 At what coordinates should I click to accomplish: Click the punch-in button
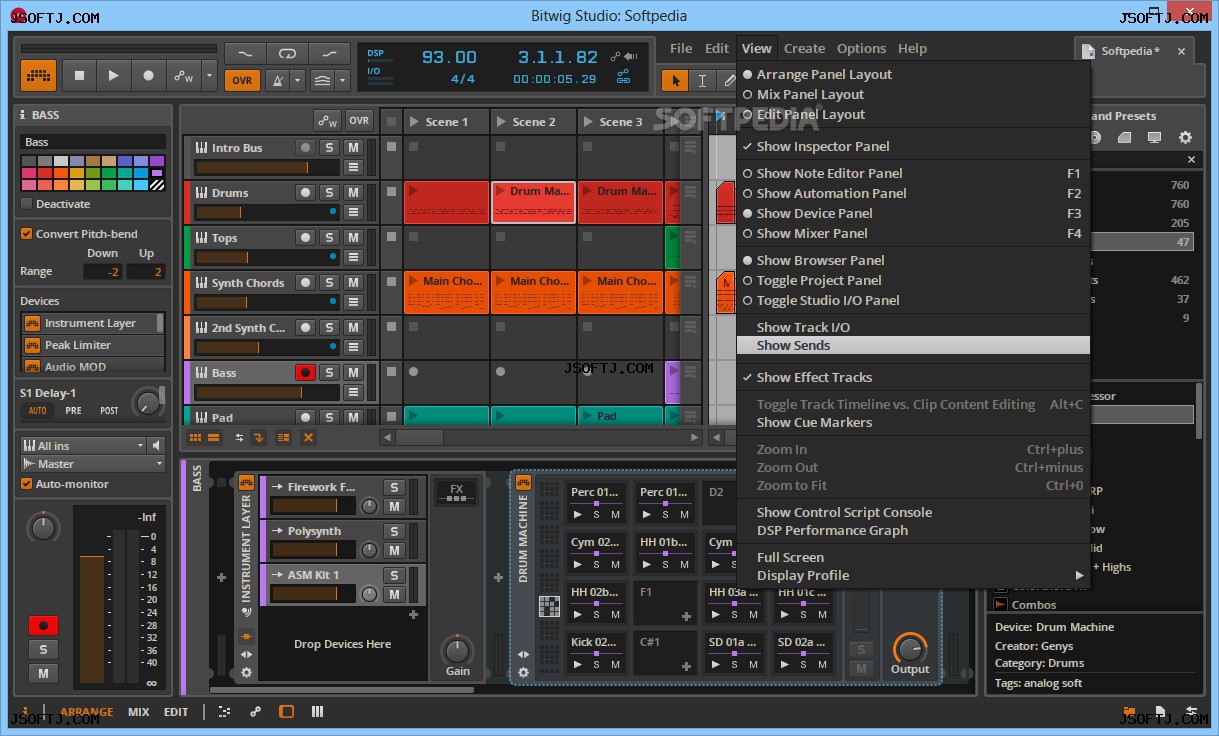tap(245, 53)
